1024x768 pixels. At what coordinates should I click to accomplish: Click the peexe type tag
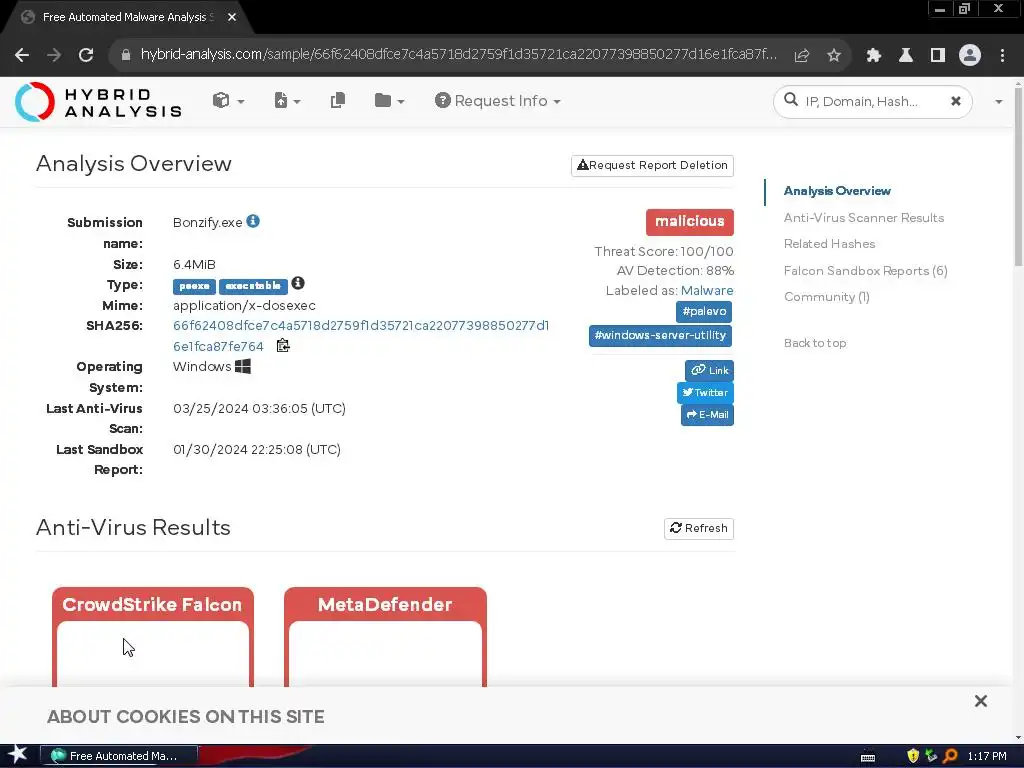click(x=194, y=286)
